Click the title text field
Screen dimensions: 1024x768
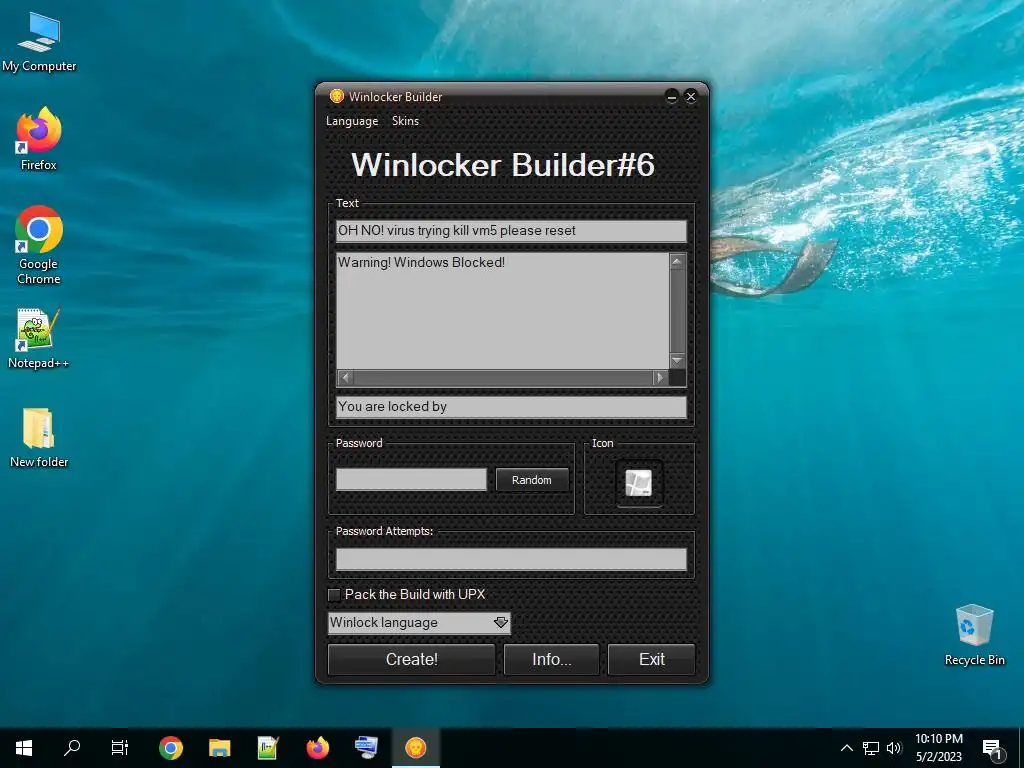pyautogui.click(x=511, y=231)
